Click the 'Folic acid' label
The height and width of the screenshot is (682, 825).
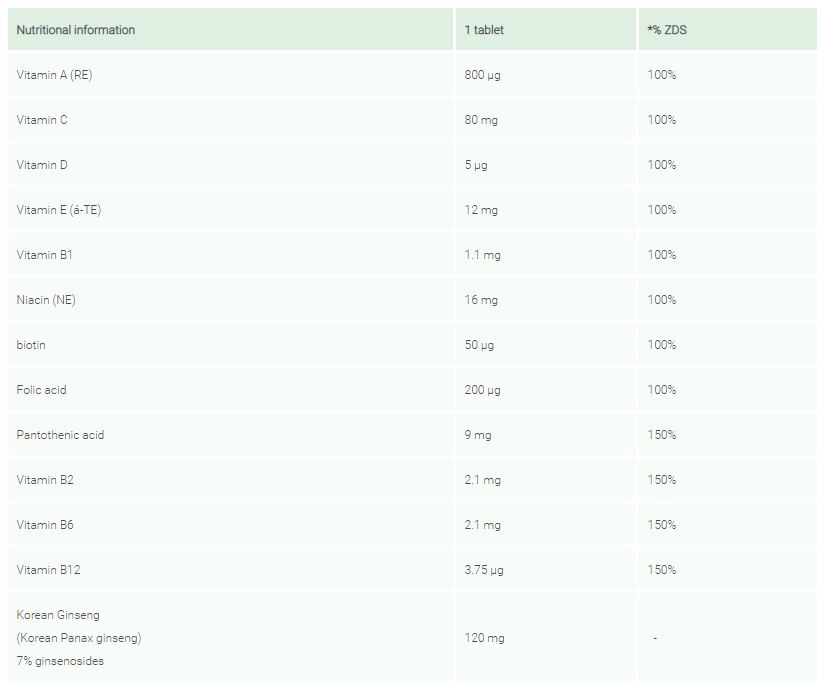[42, 390]
